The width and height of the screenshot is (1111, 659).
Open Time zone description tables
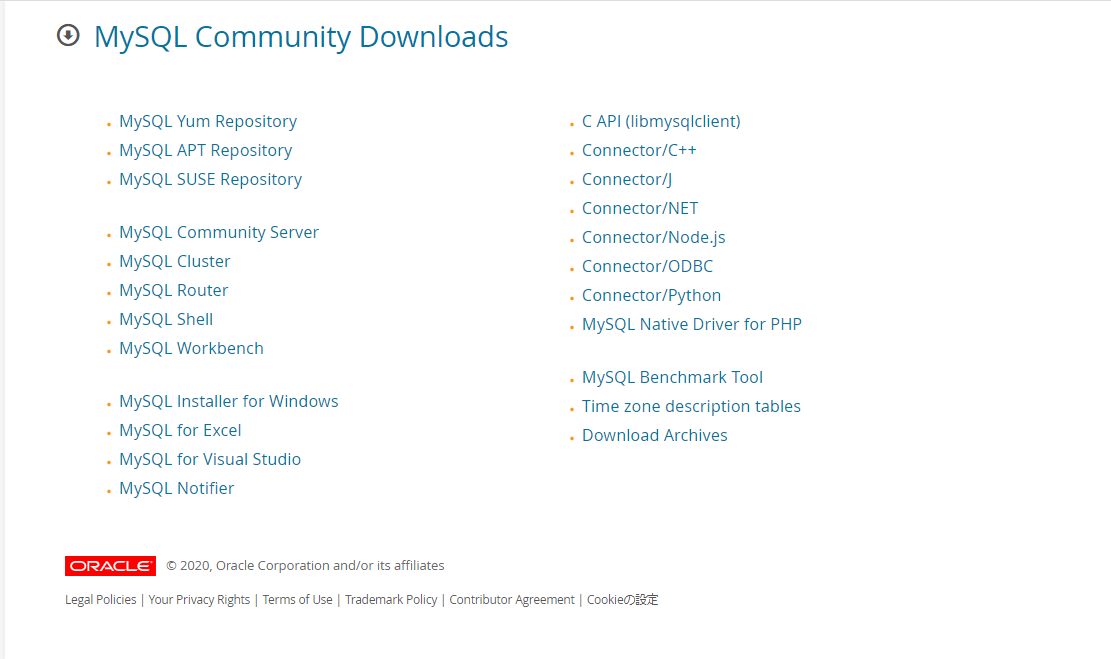(x=691, y=406)
